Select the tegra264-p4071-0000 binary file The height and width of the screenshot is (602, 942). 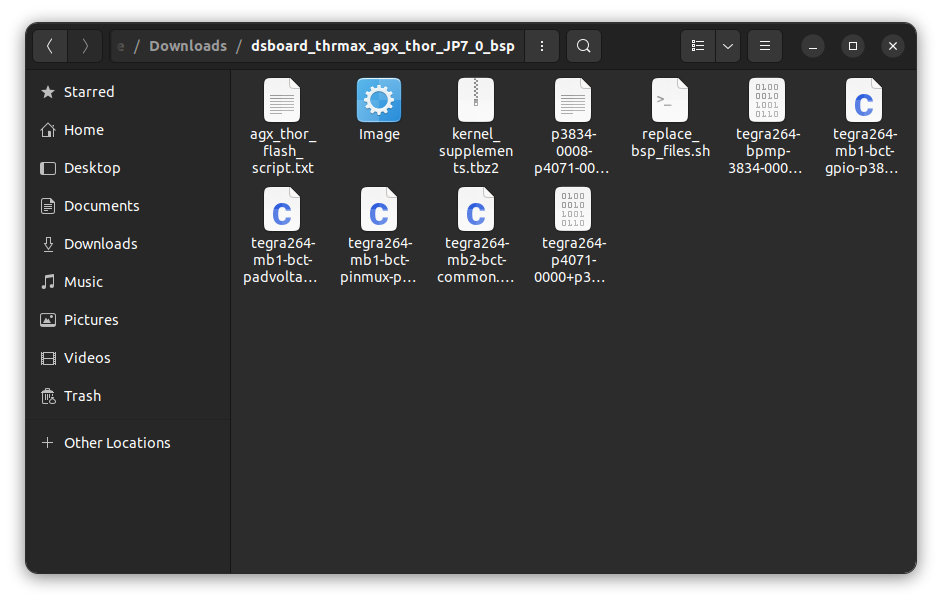572,210
